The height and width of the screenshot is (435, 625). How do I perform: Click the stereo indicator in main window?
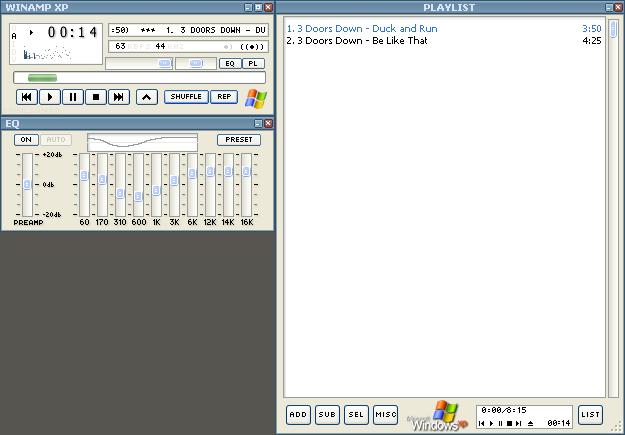coord(252,47)
